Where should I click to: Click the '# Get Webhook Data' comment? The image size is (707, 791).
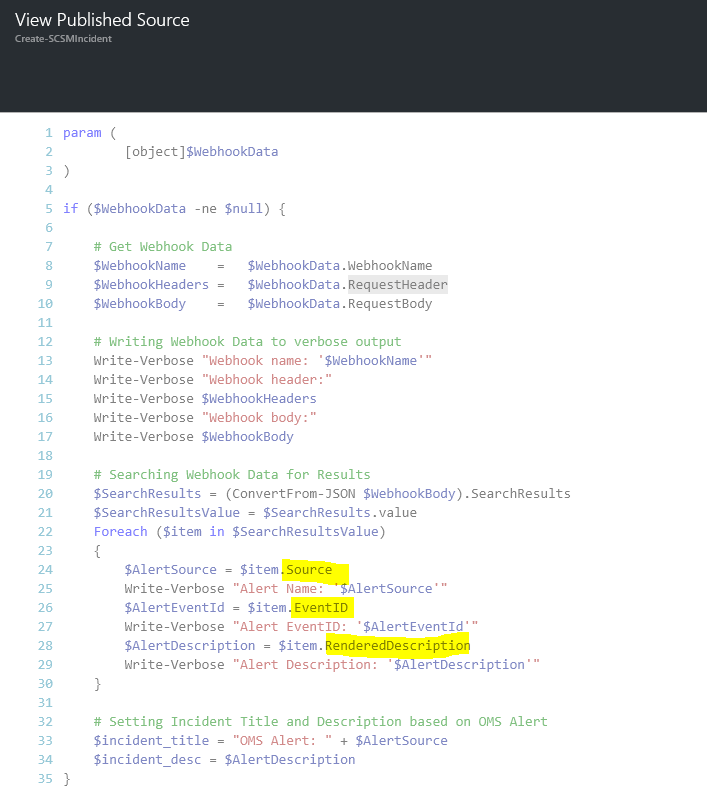tap(162, 247)
